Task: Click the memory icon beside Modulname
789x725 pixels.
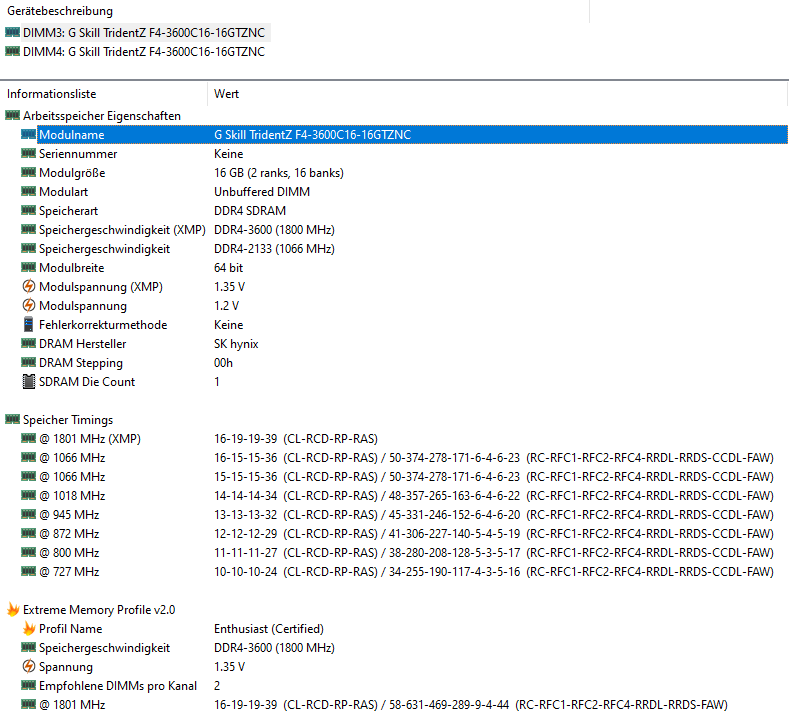Action: (x=29, y=134)
